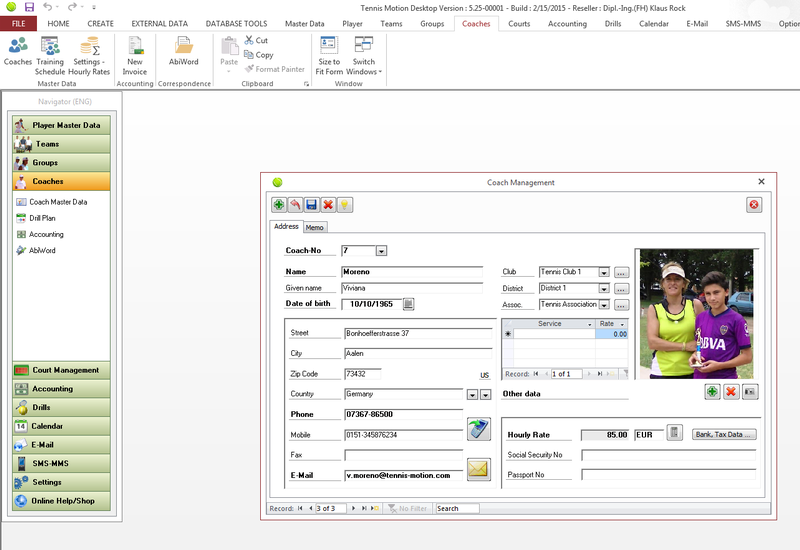The image size is (800, 550).
Task: Switch to the Memo tab
Action: [x=315, y=228]
